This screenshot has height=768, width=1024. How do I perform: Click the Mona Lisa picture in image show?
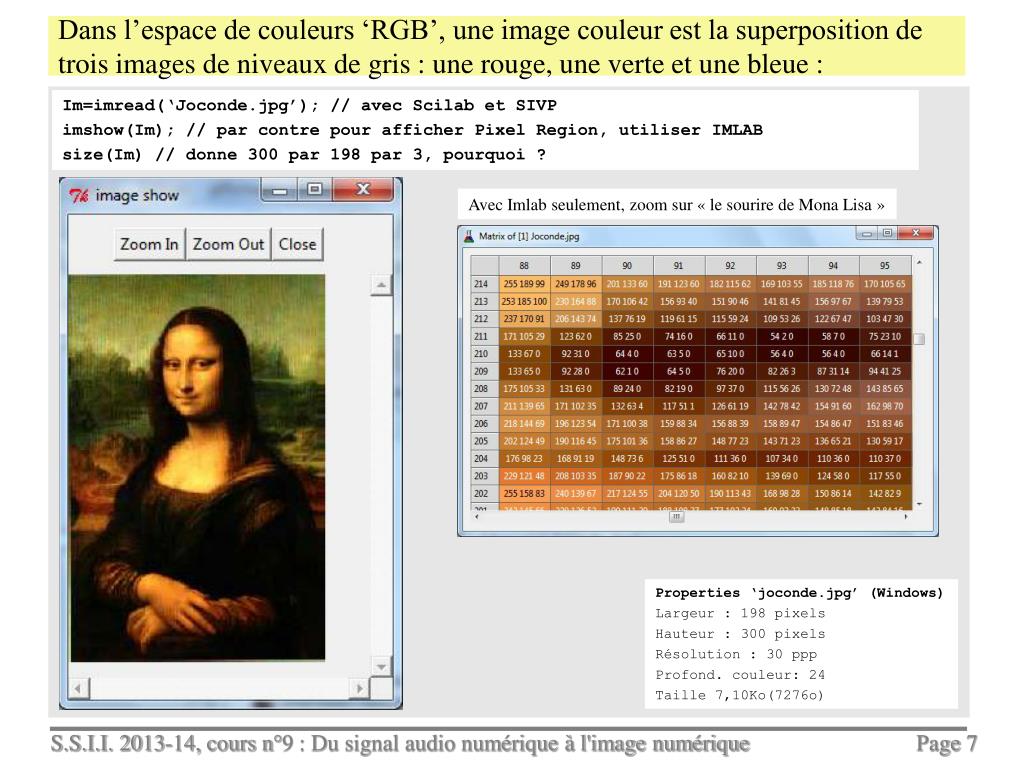tap(197, 468)
